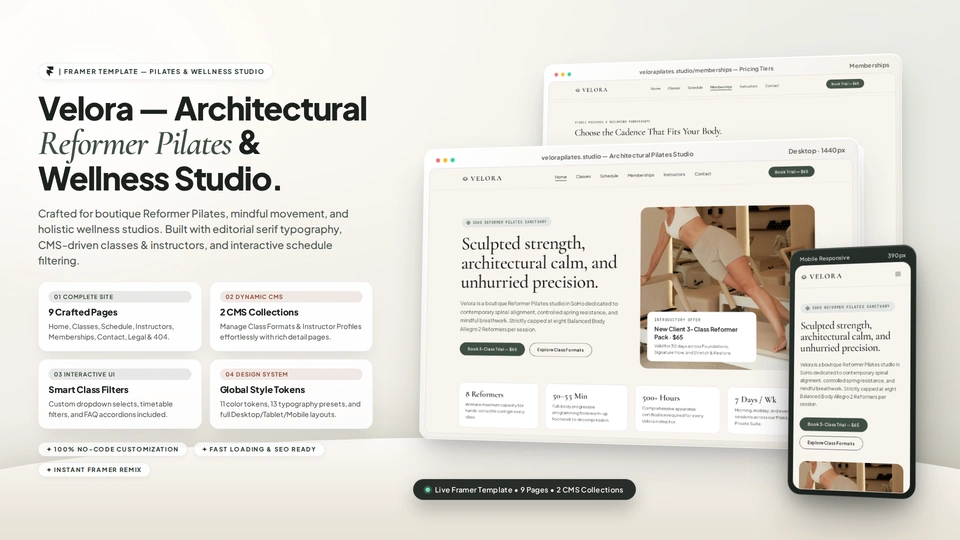The image size is (960, 540).
Task: Select the 9 Crafted Pages feature card
Action: coord(119,317)
